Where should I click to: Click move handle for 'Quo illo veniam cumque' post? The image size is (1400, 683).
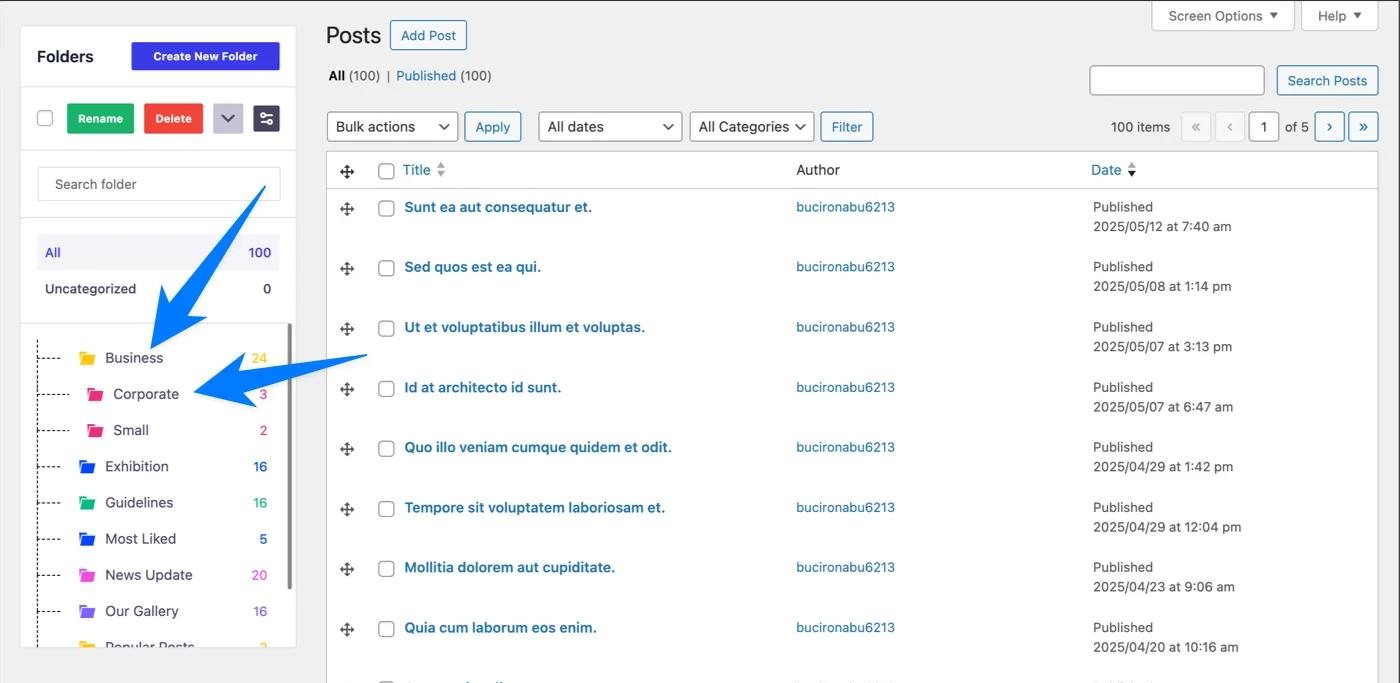pos(347,448)
